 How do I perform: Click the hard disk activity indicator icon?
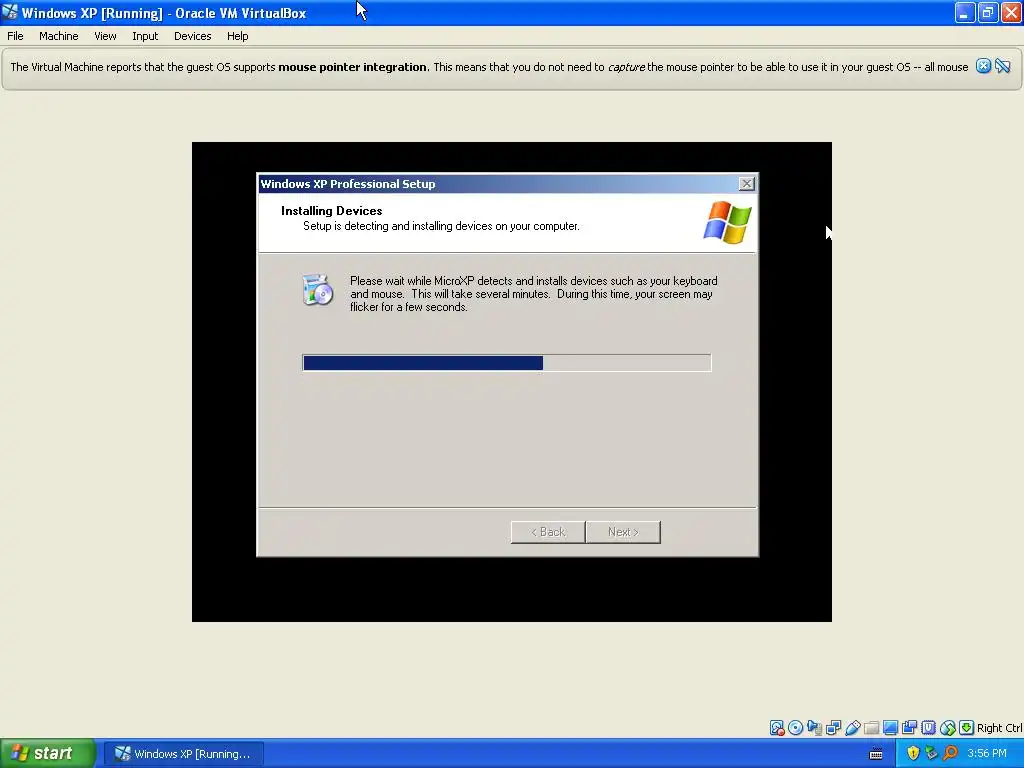pos(776,728)
